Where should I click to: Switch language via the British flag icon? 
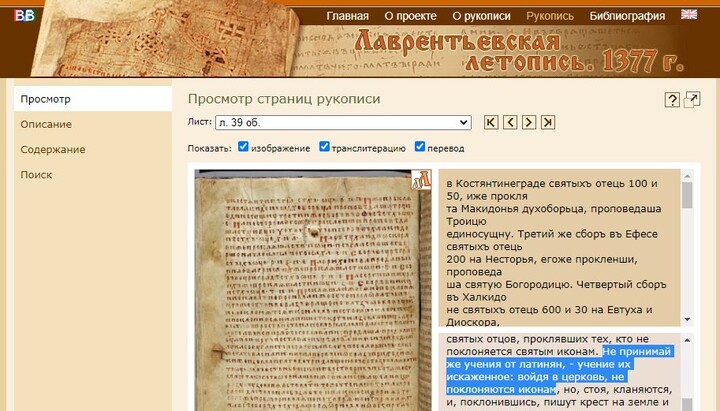tap(689, 15)
